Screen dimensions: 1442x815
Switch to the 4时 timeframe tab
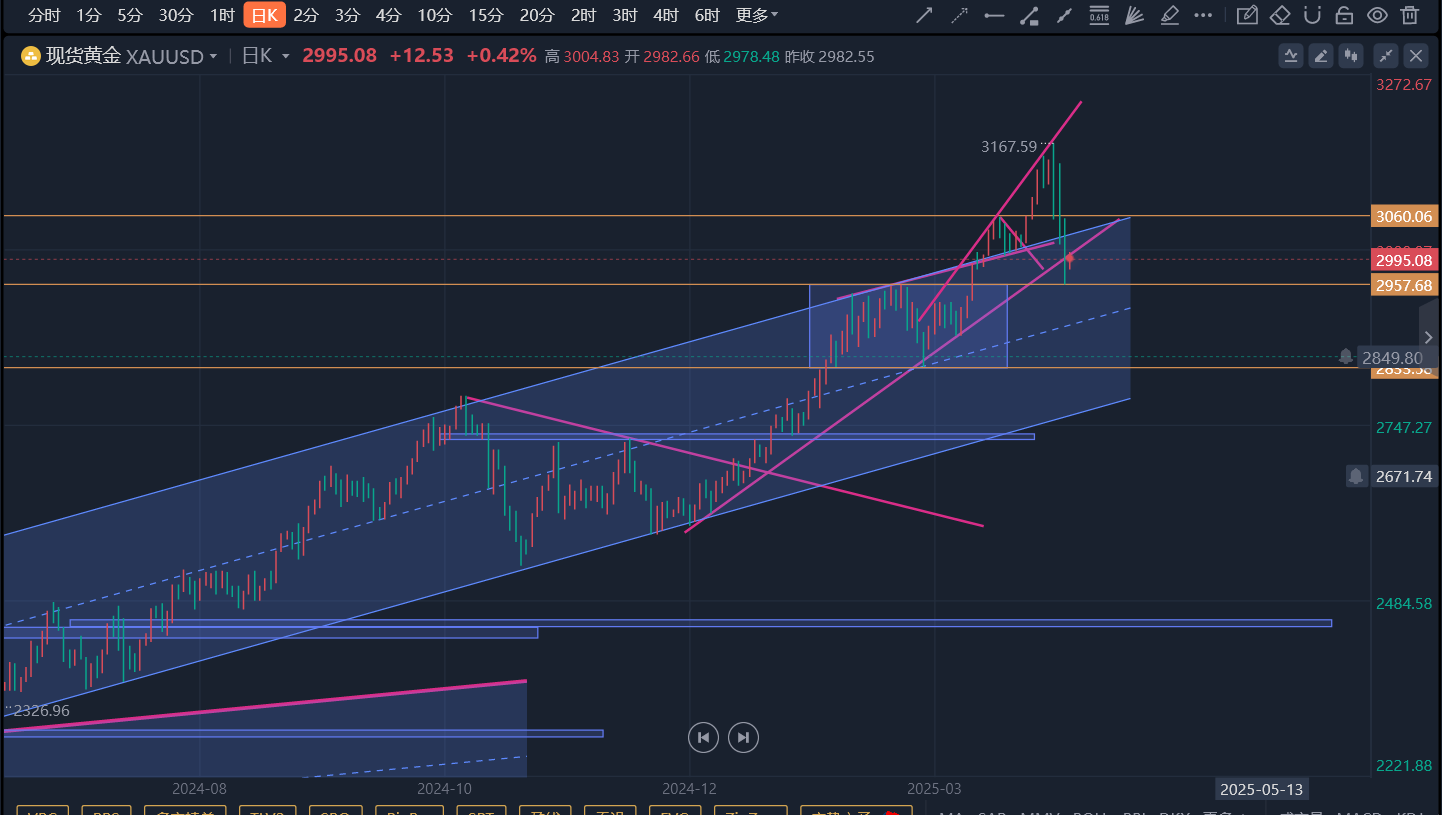(x=665, y=15)
